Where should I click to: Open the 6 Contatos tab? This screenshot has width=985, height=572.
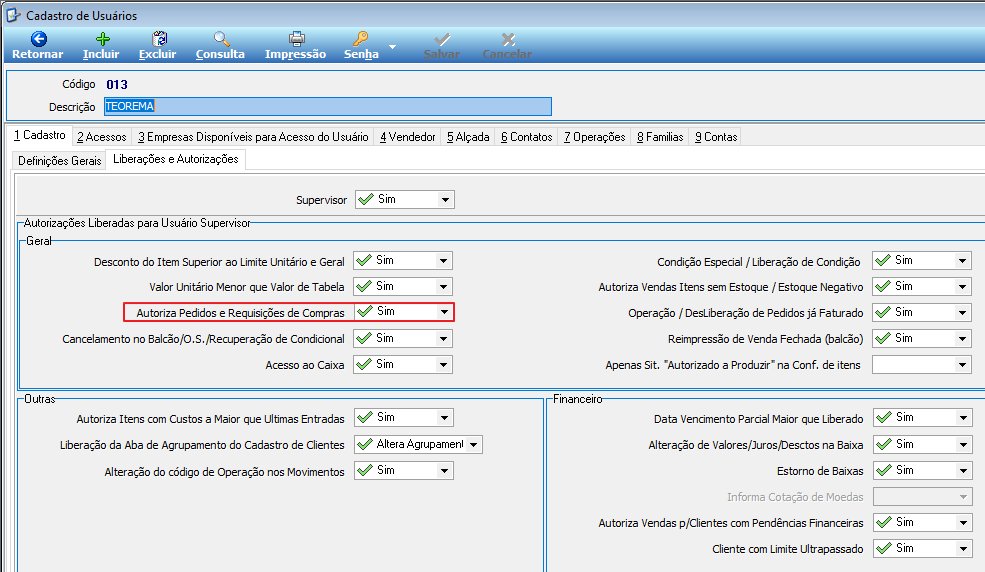(x=526, y=137)
